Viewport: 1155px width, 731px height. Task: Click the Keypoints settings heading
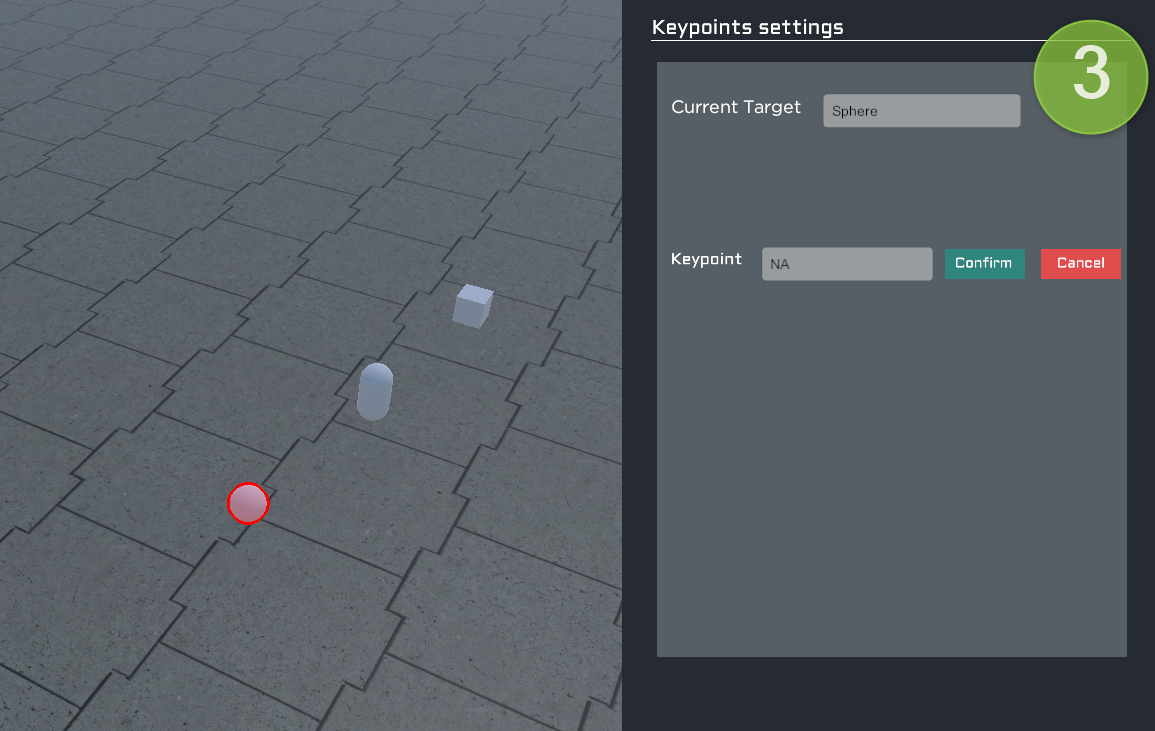748,27
